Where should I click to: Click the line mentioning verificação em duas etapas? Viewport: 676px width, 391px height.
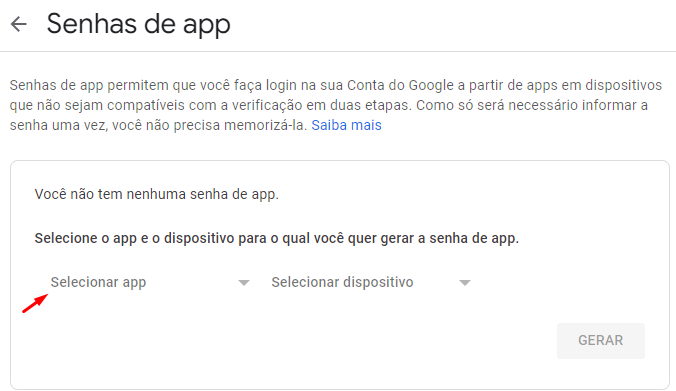pos(329,105)
